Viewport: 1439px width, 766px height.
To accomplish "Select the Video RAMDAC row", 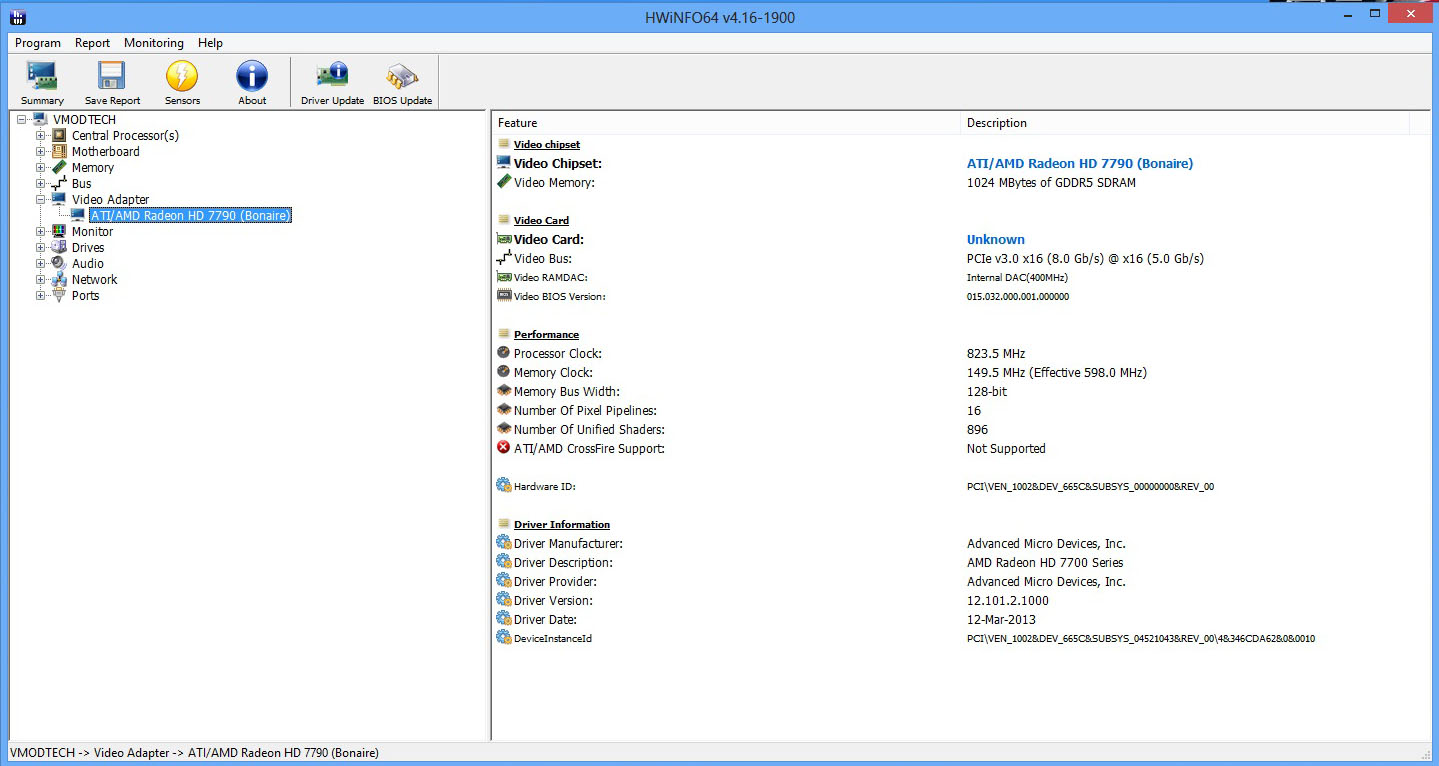I will [960, 277].
